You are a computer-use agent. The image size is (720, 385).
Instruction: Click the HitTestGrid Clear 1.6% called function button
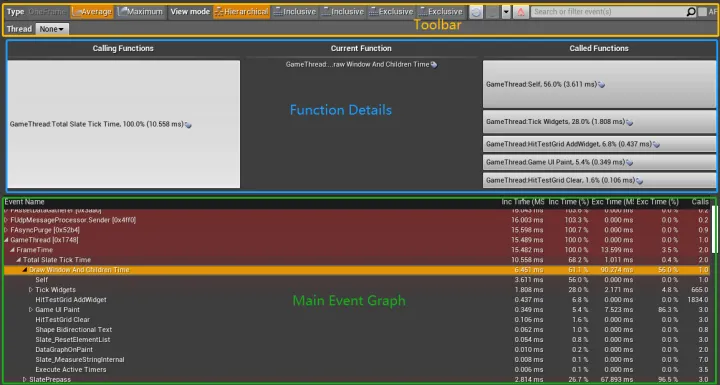(x=599, y=180)
